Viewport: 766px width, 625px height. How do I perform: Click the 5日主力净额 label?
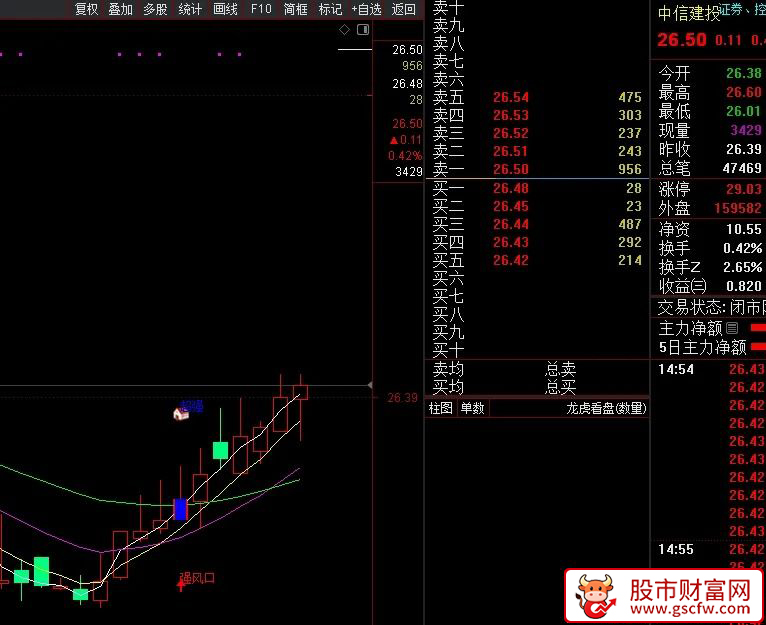click(702, 347)
